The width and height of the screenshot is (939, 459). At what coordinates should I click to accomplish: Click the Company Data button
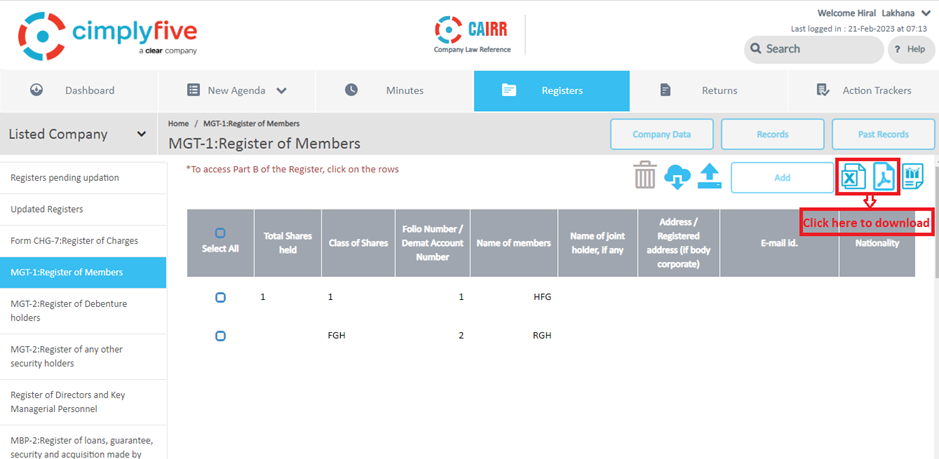[x=662, y=134]
